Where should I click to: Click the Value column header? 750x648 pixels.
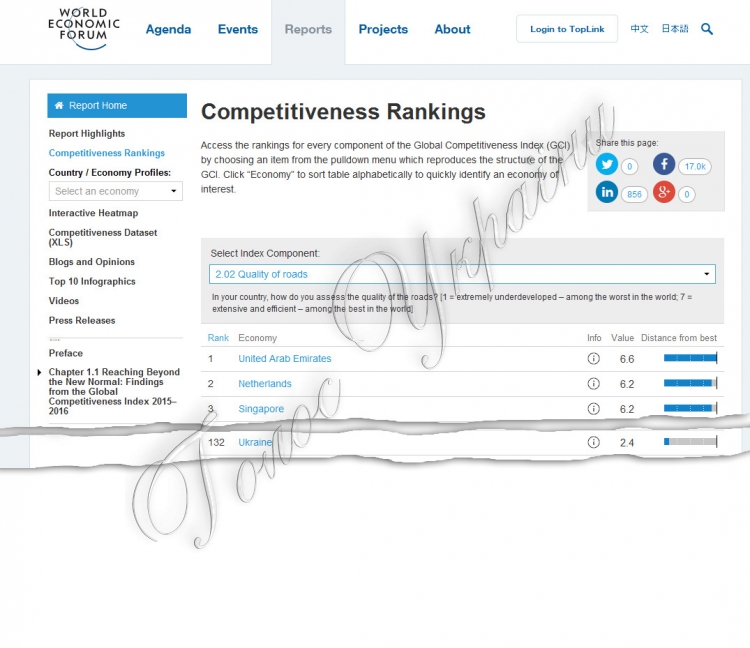pos(622,338)
